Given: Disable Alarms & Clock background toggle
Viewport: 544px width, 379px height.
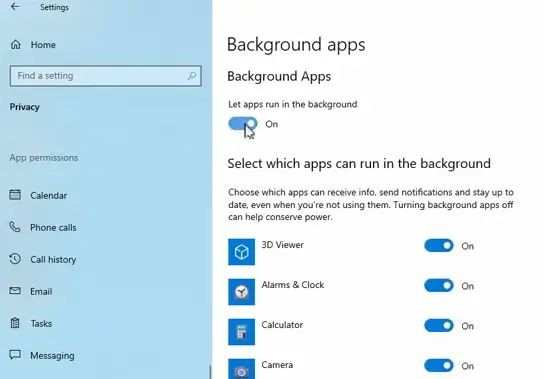Looking at the screenshot, I should point(439,286).
